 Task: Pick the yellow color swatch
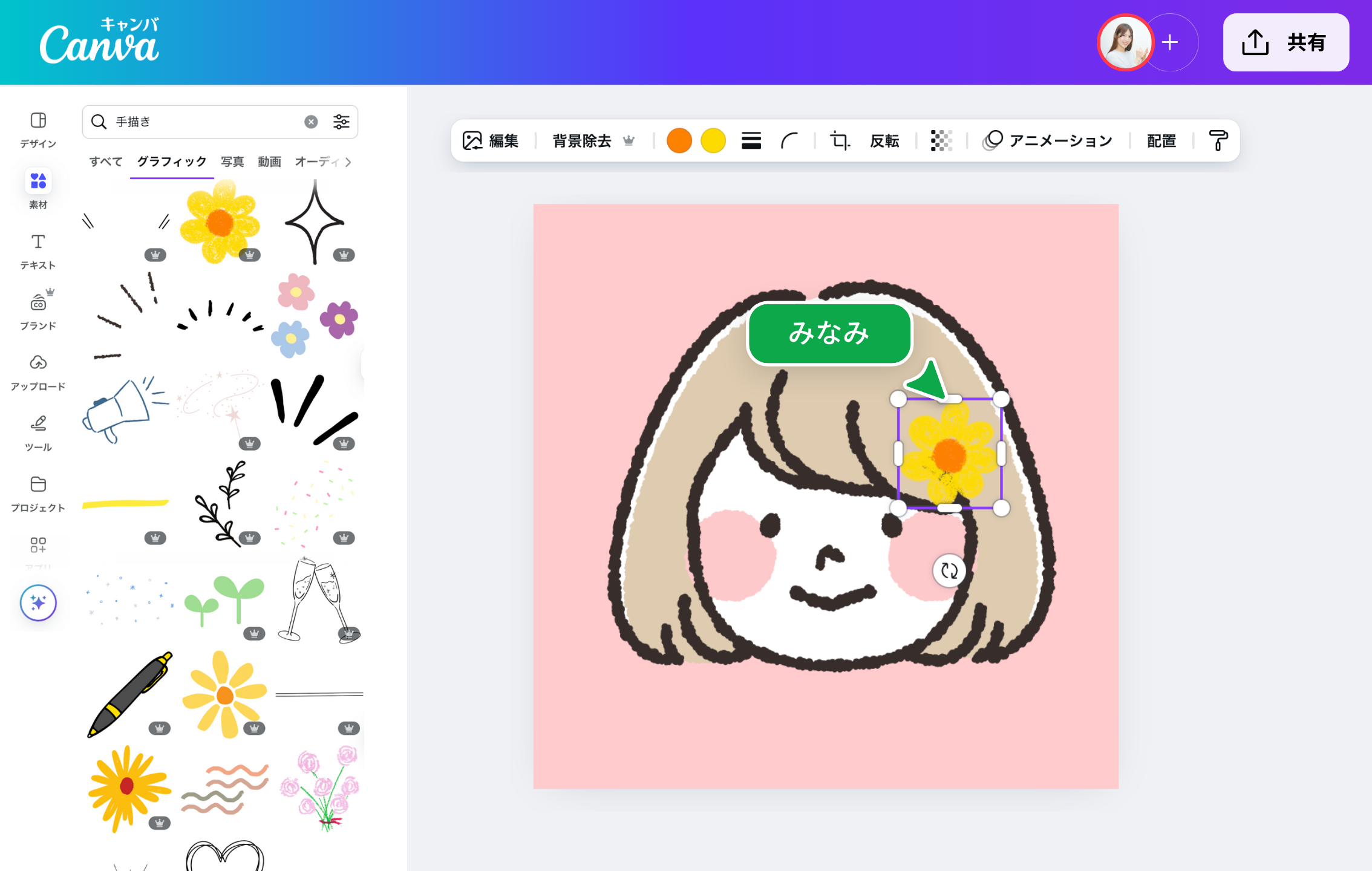713,140
